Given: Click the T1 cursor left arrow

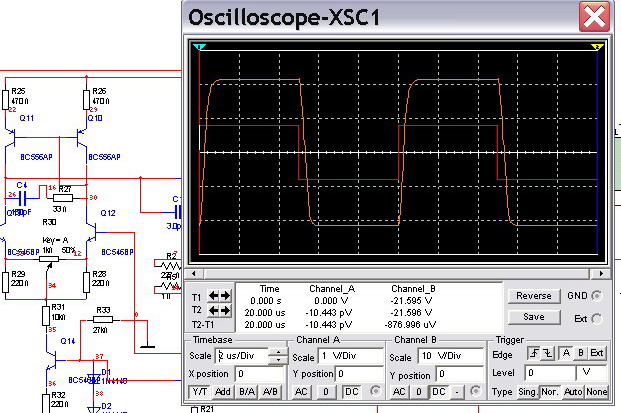Looking at the screenshot, I should (x=214, y=296).
